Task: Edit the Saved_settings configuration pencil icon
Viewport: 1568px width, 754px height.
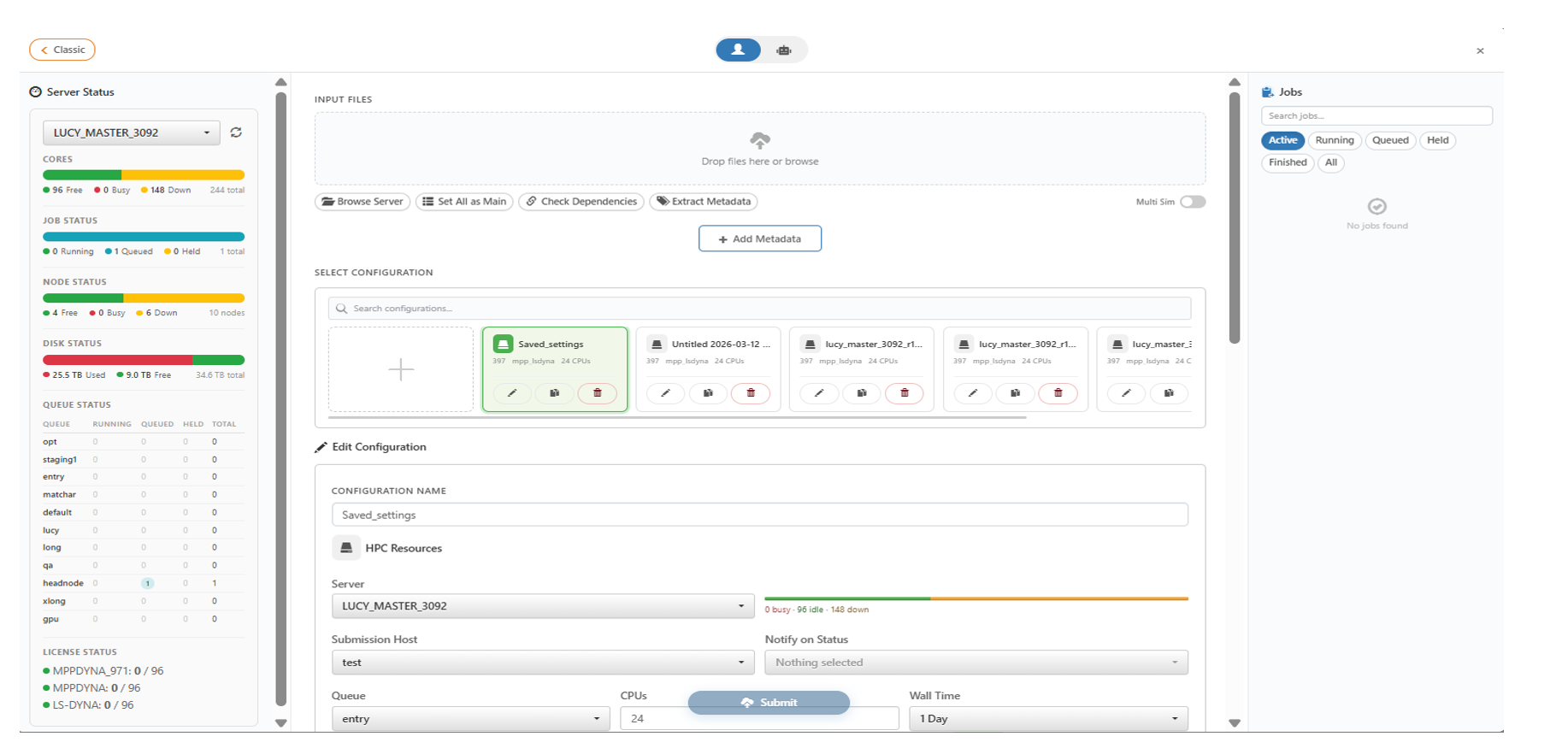Action: (x=512, y=393)
